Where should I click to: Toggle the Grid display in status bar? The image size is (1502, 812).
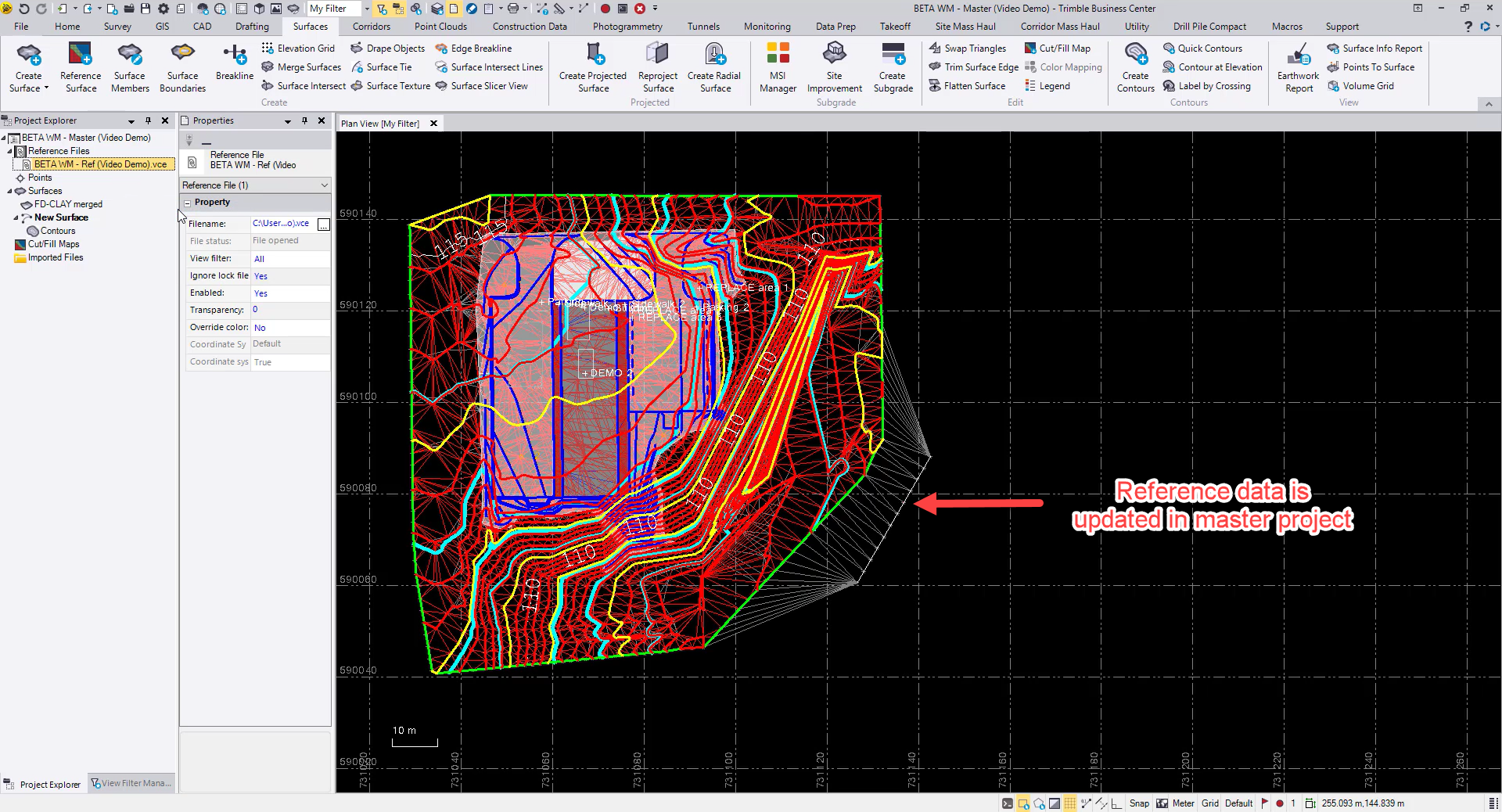[1209, 803]
